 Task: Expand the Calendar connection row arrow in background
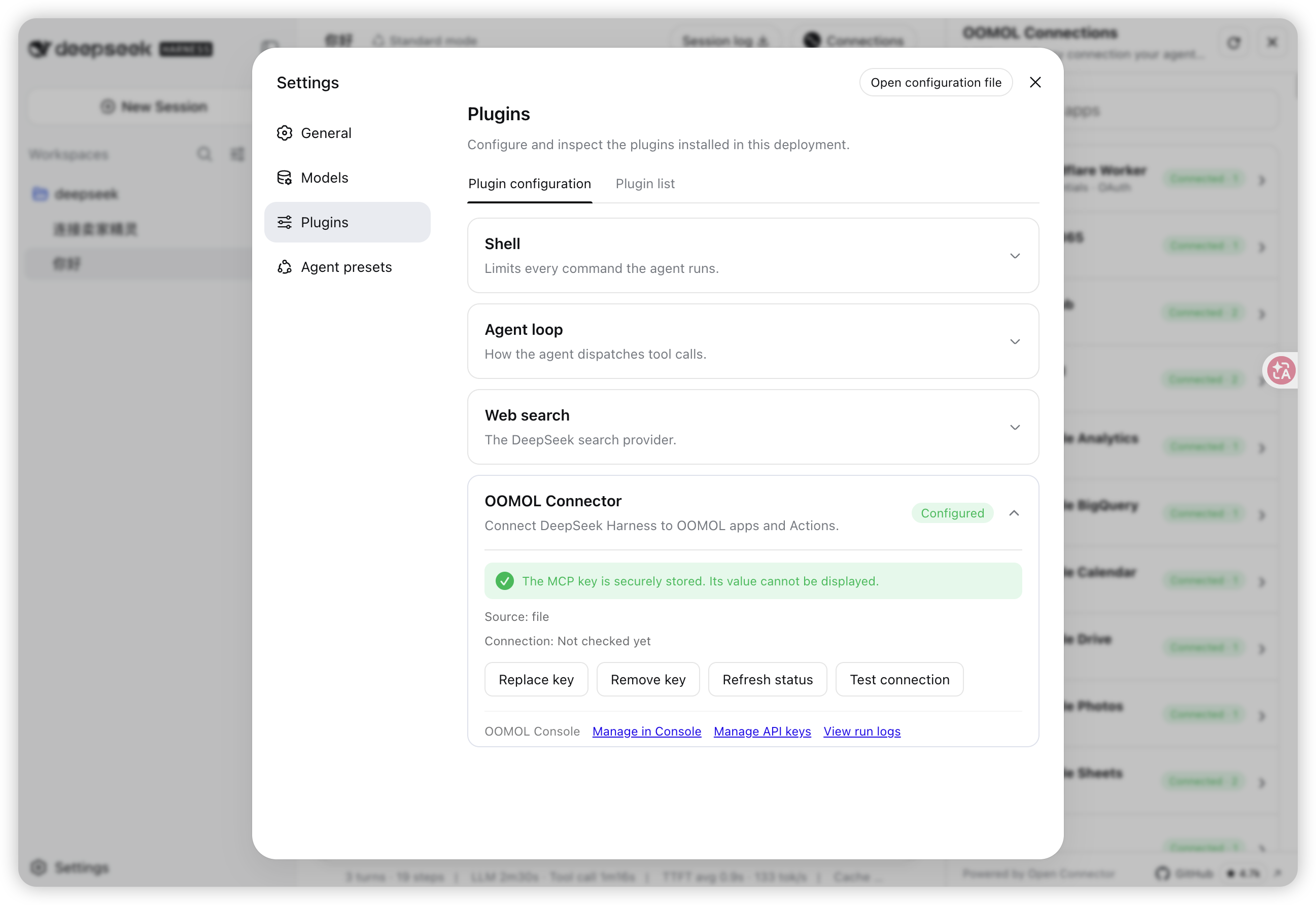click(1262, 582)
